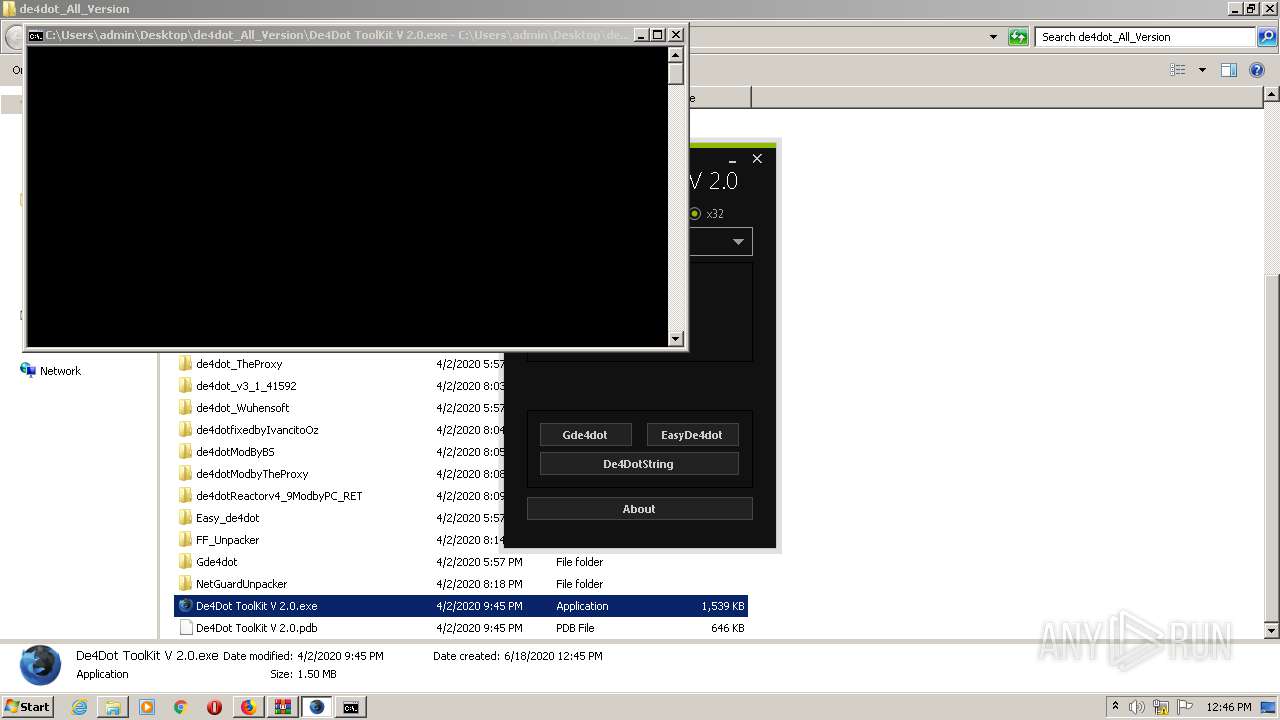Click the console window system menu icon
This screenshot has height=720, width=1280.
pos(35,35)
